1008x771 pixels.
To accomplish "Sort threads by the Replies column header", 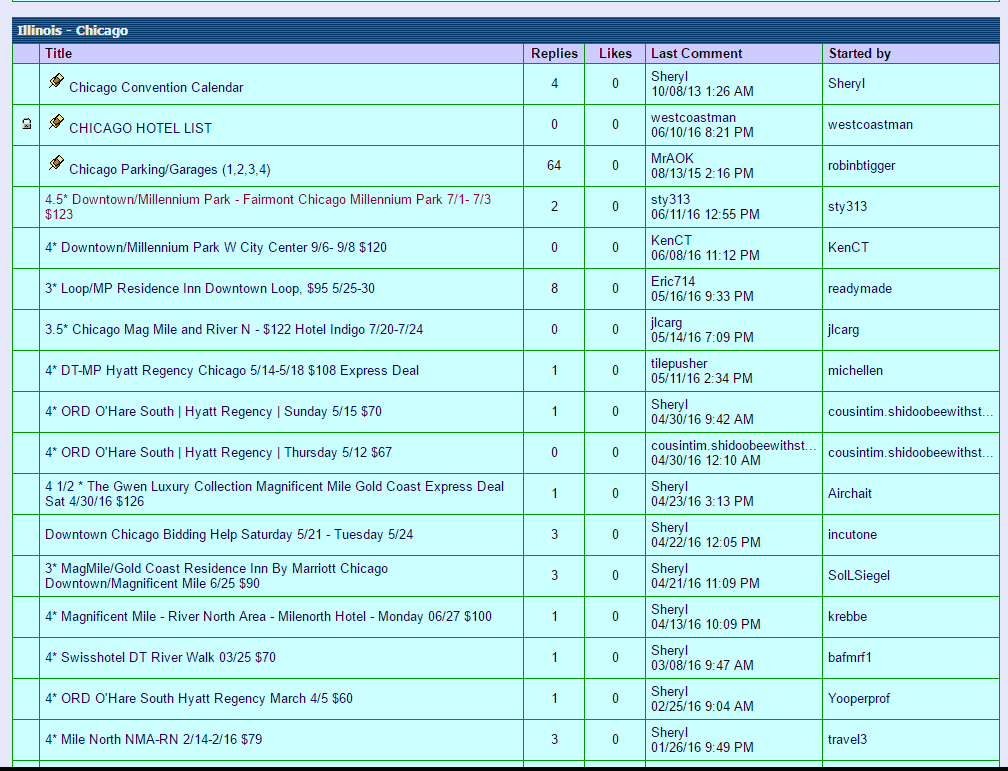I will pos(554,53).
